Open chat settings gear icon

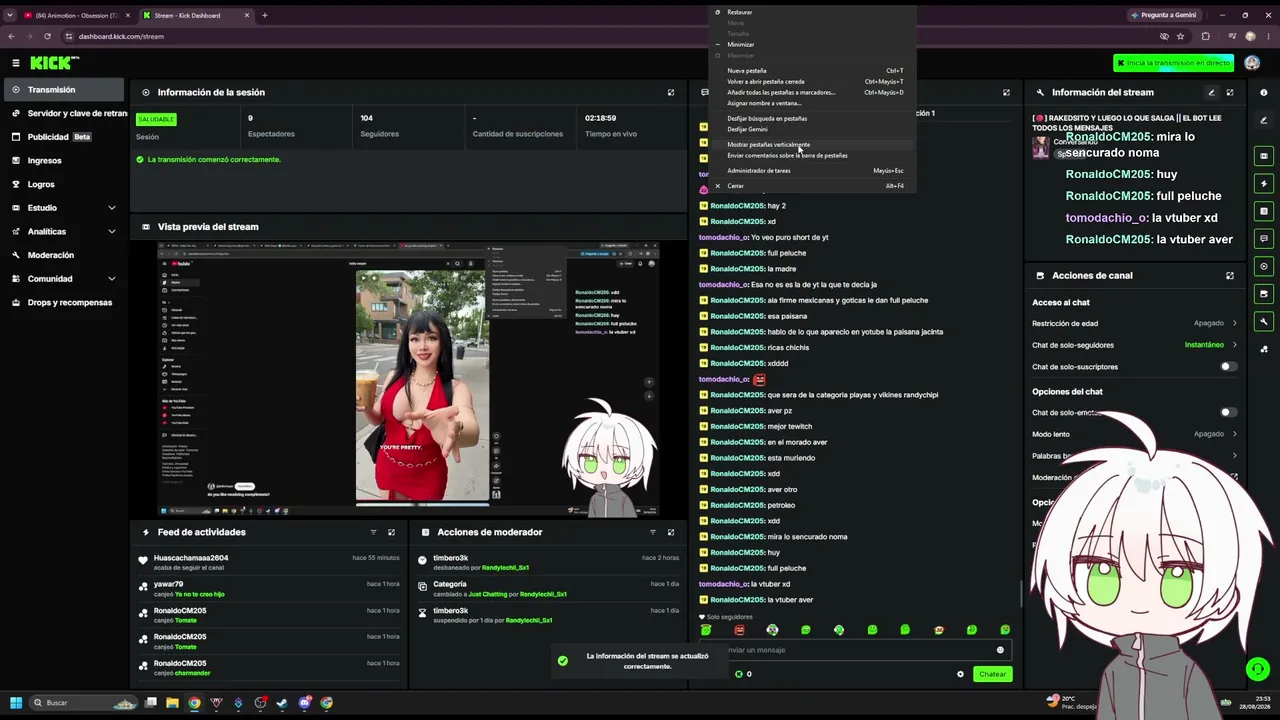[x=960, y=674]
